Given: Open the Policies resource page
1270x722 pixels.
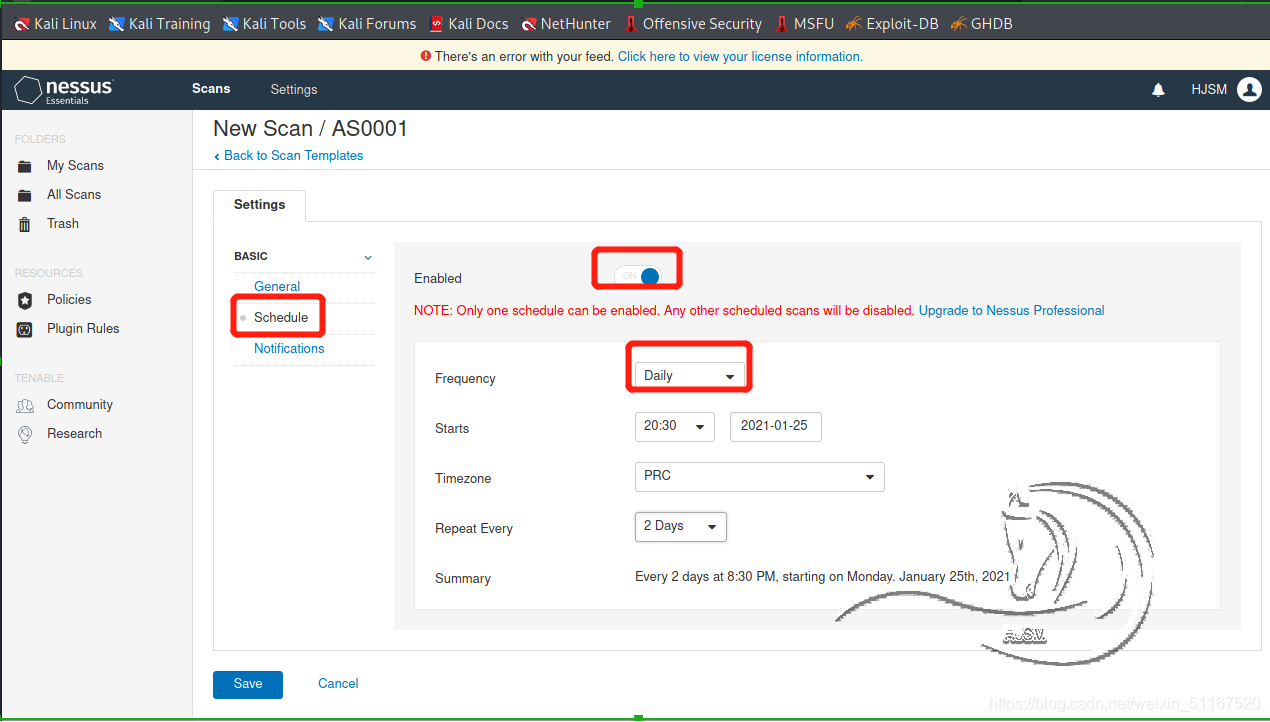Looking at the screenshot, I should pos(69,300).
